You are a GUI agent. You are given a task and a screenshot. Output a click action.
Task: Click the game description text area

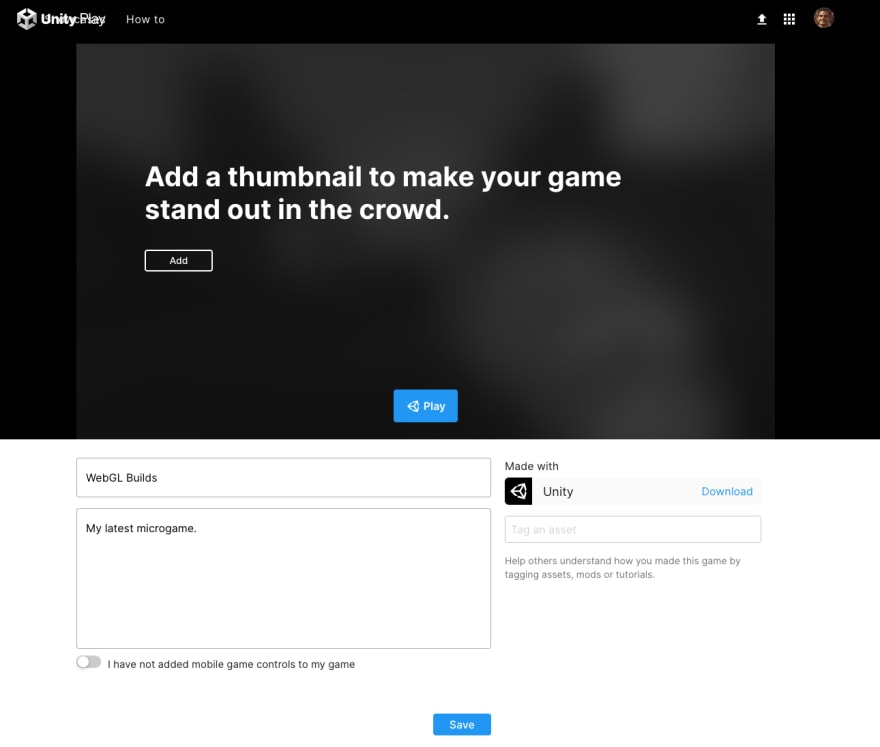pyautogui.click(x=283, y=579)
